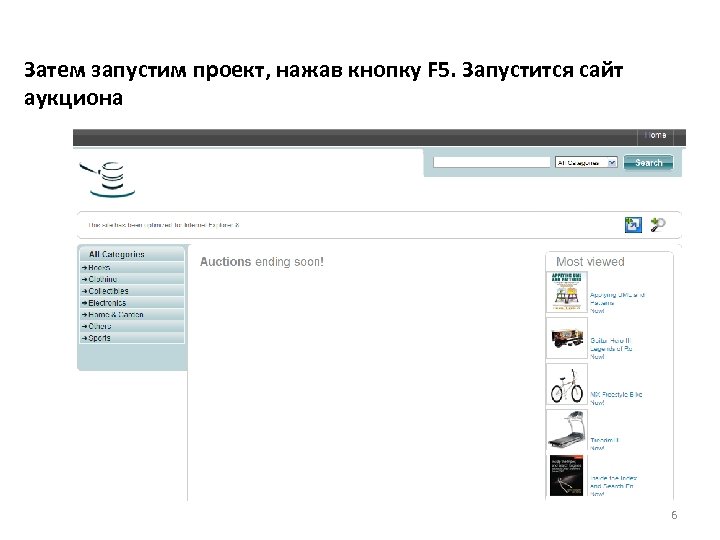The height and width of the screenshot is (540, 720).
Task: Open the Clothing category
Action: [132, 279]
